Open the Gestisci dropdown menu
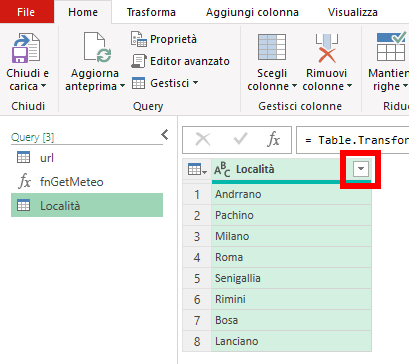 click(x=165, y=83)
